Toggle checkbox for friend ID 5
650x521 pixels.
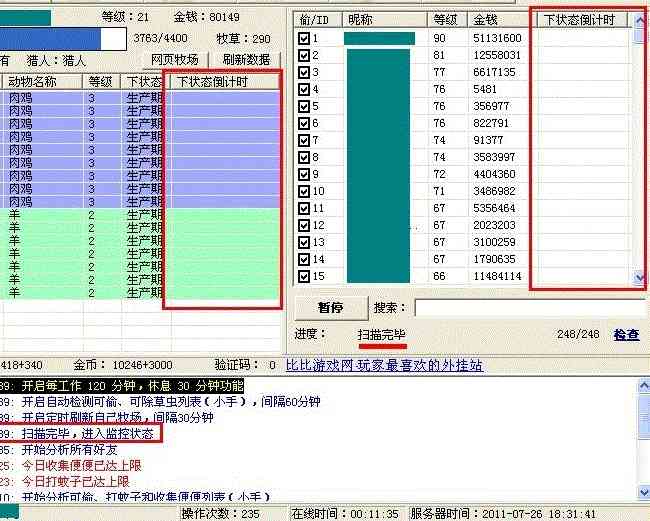point(304,106)
